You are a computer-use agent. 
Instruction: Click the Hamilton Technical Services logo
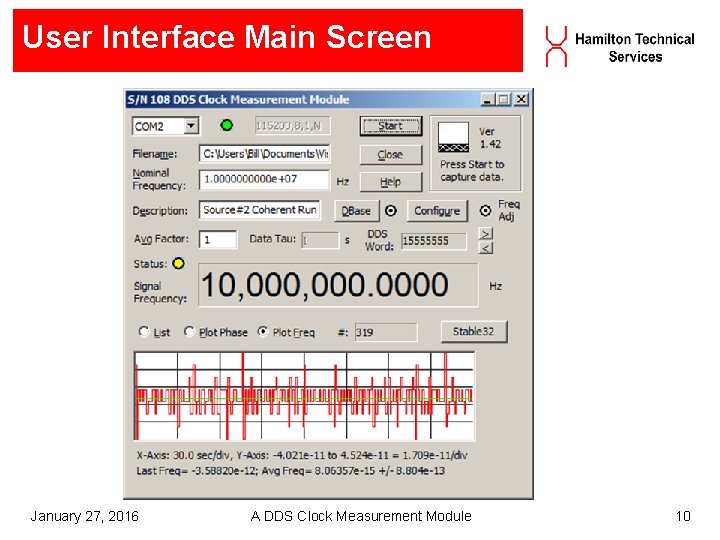pyautogui.click(x=620, y=48)
